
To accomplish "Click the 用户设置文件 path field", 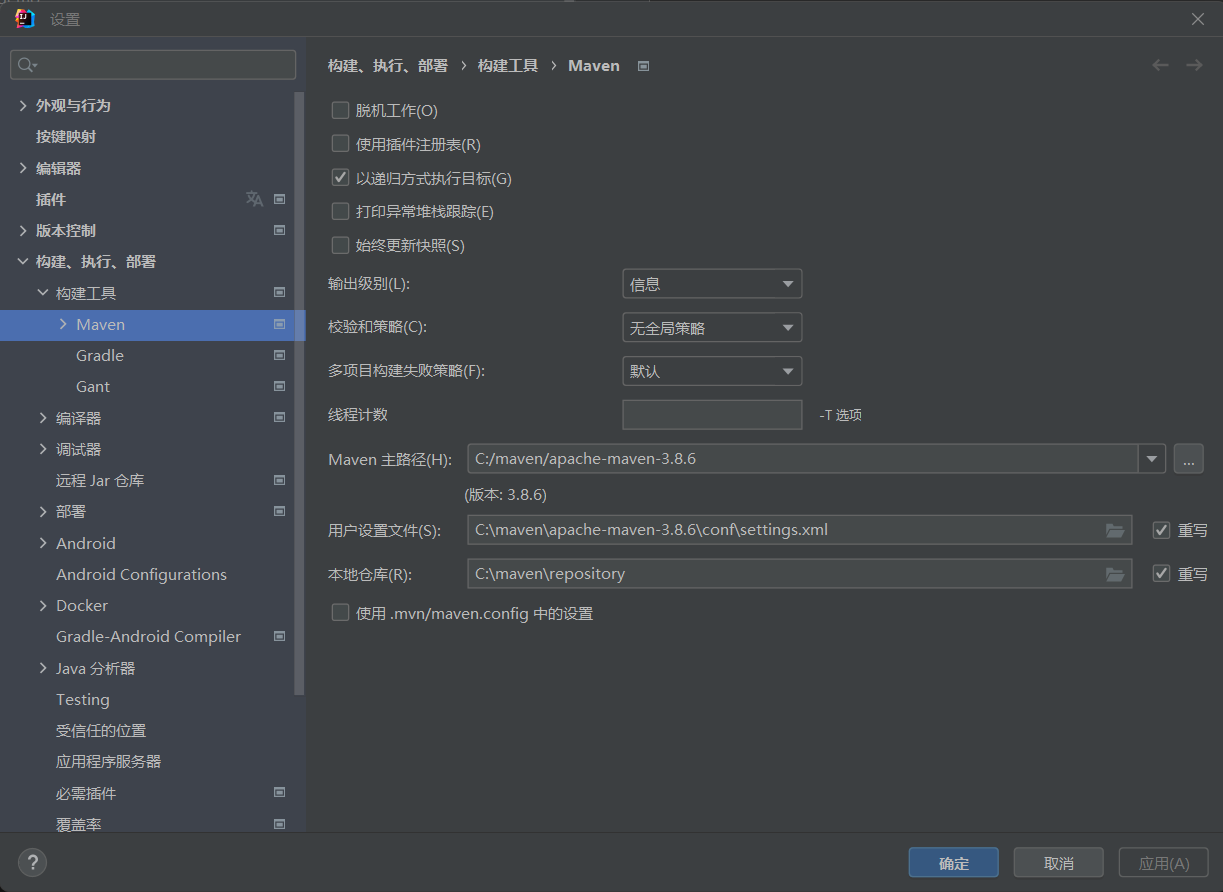I will (x=800, y=530).
